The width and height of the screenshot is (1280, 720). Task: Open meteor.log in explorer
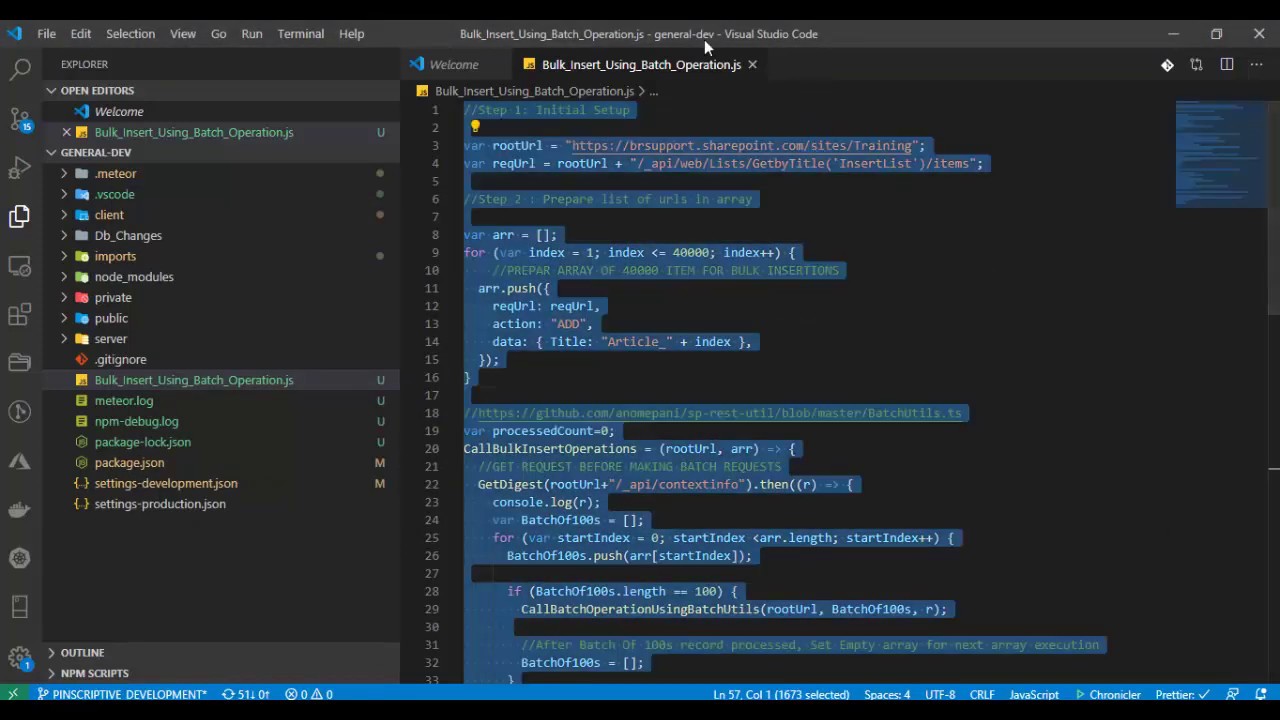pos(124,401)
